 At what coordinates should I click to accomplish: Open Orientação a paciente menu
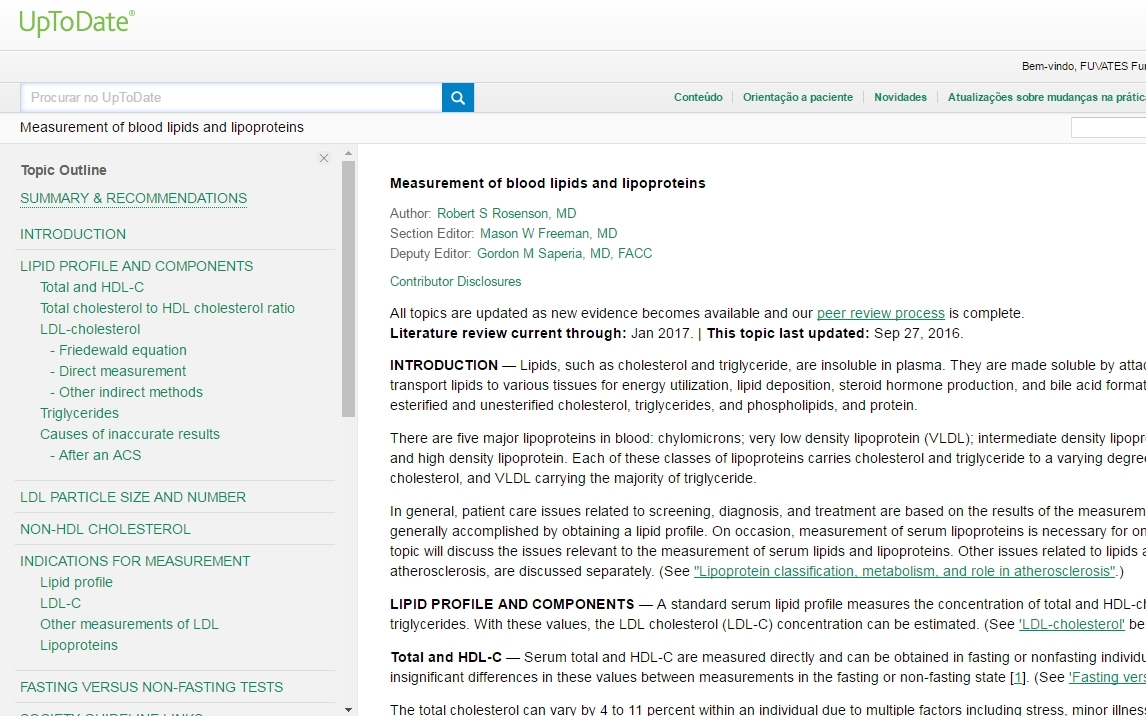(x=797, y=98)
